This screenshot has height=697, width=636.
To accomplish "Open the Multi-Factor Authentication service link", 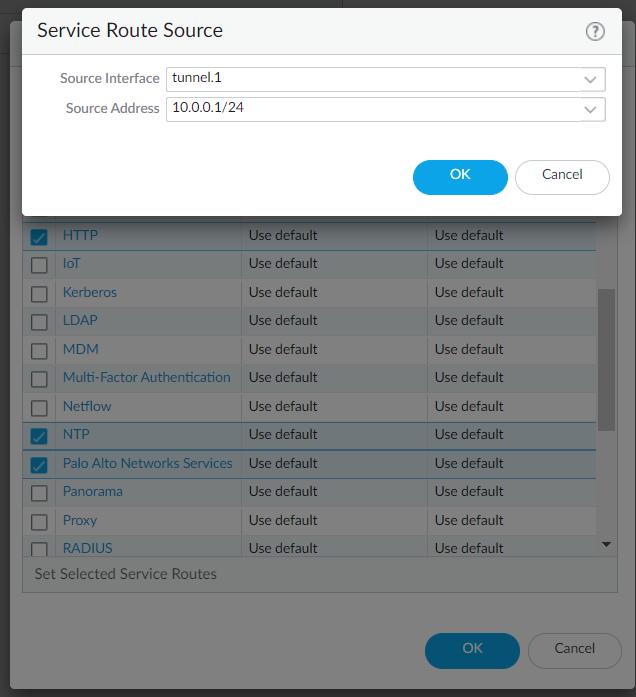I will [x=146, y=378].
